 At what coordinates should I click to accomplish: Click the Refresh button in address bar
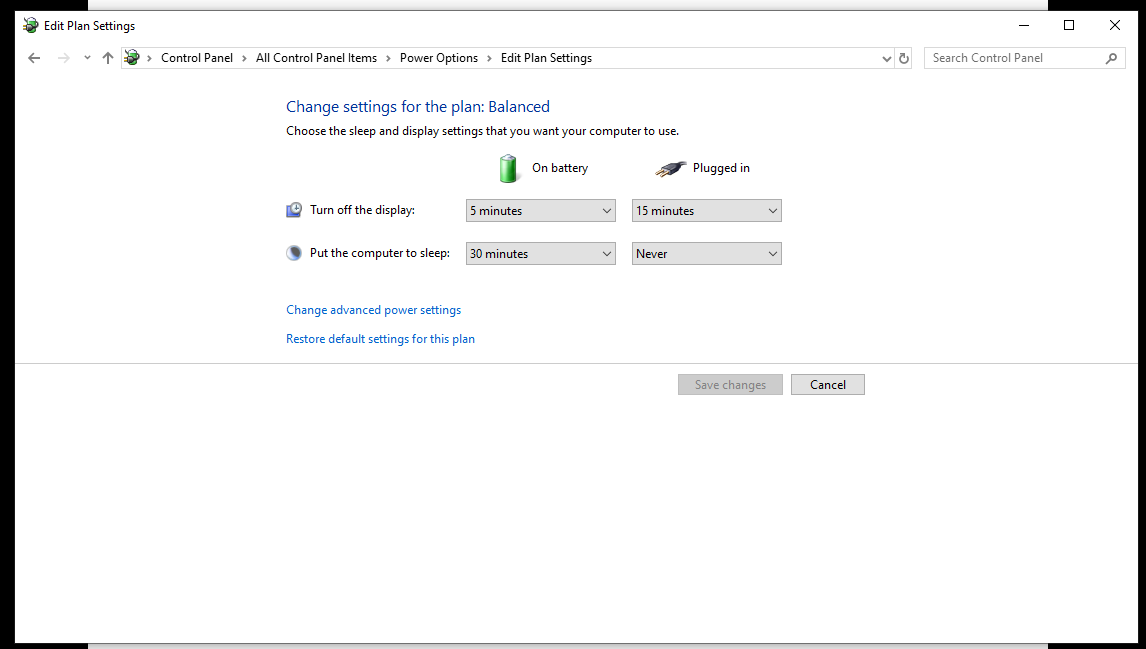[904, 58]
